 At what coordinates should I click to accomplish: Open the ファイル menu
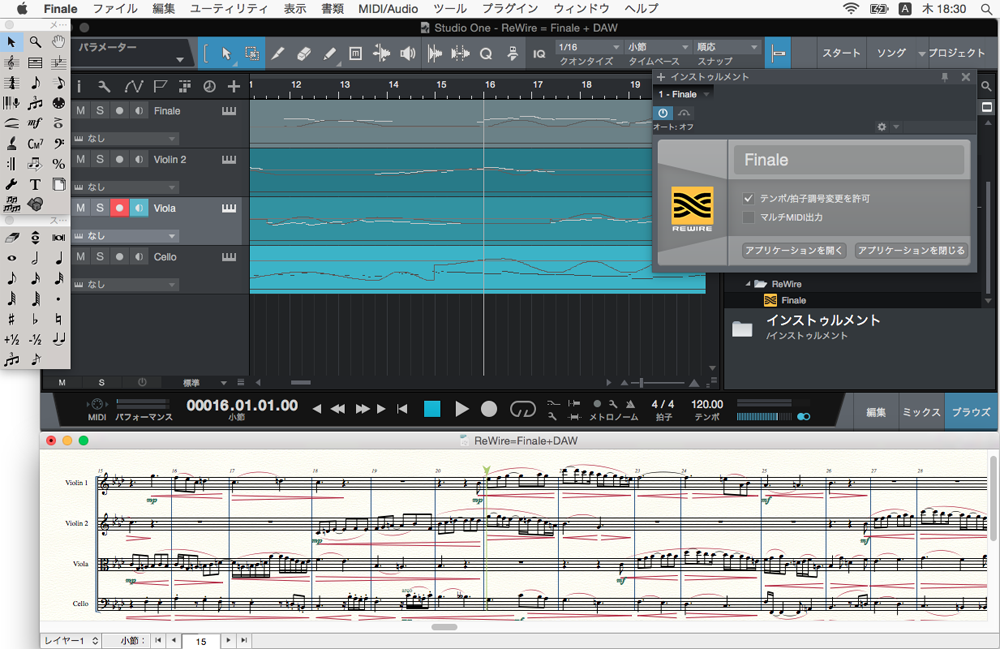click(115, 9)
